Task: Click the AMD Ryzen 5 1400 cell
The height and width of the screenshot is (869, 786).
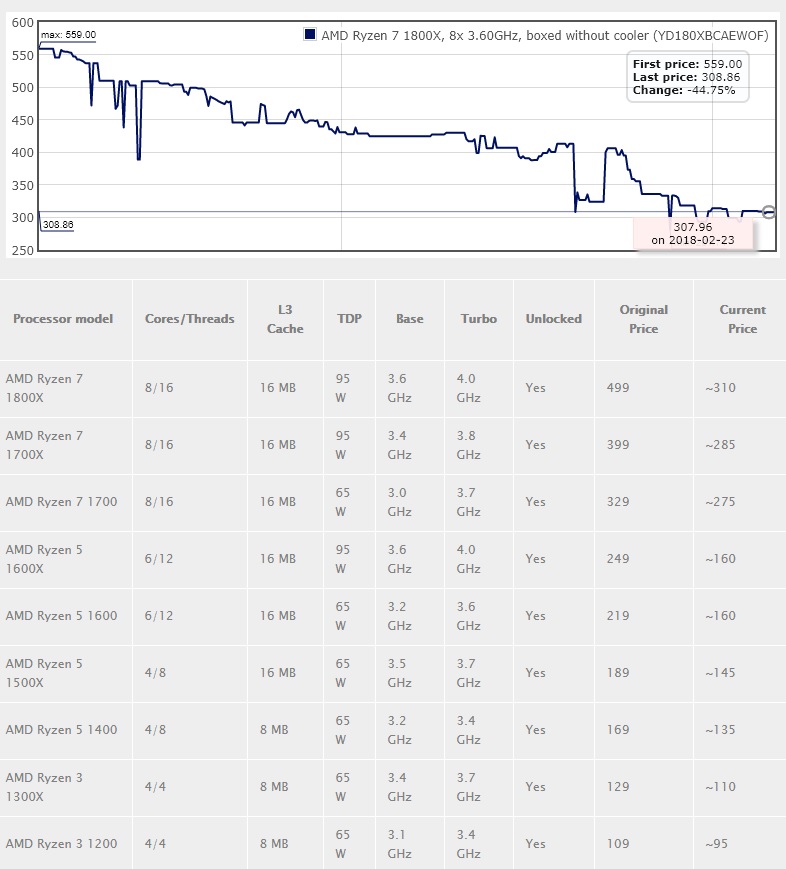Action: 61,729
